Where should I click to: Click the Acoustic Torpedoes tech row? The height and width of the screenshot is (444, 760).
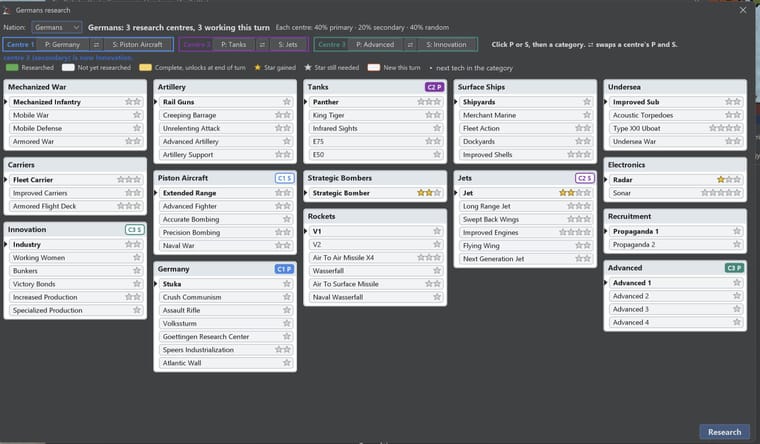click(x=676, y=115)
